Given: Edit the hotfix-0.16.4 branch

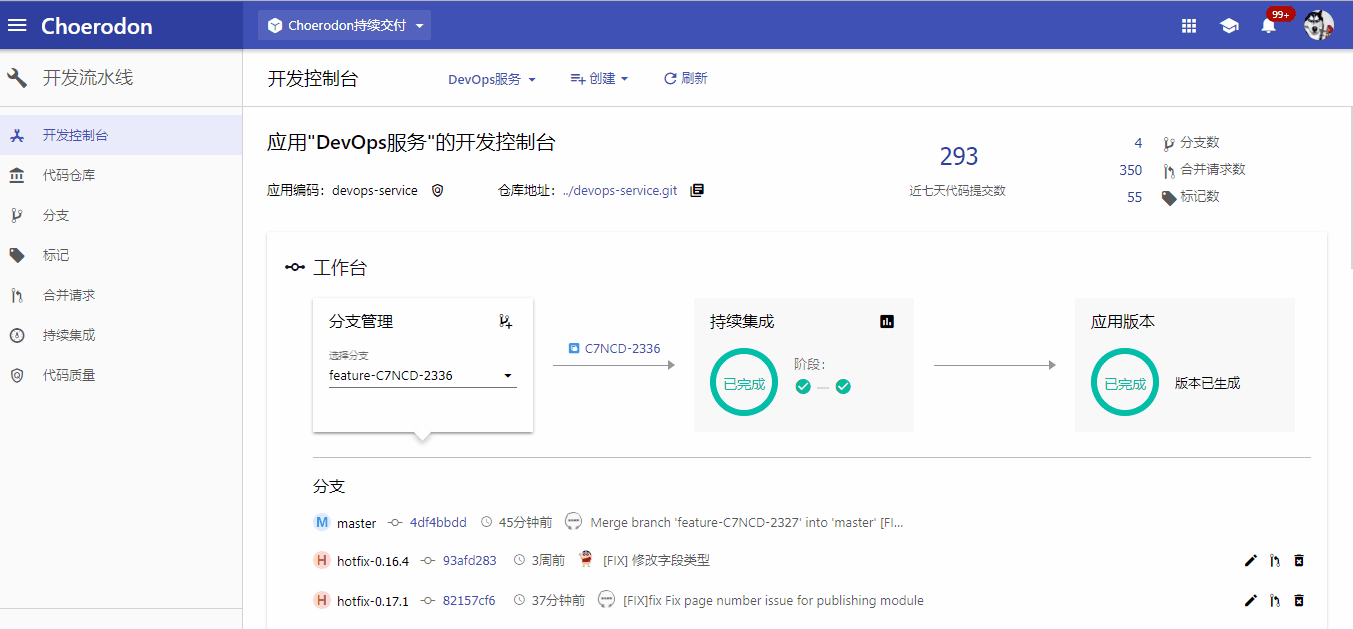Looking at the screenshot, I should [1250, 560].
